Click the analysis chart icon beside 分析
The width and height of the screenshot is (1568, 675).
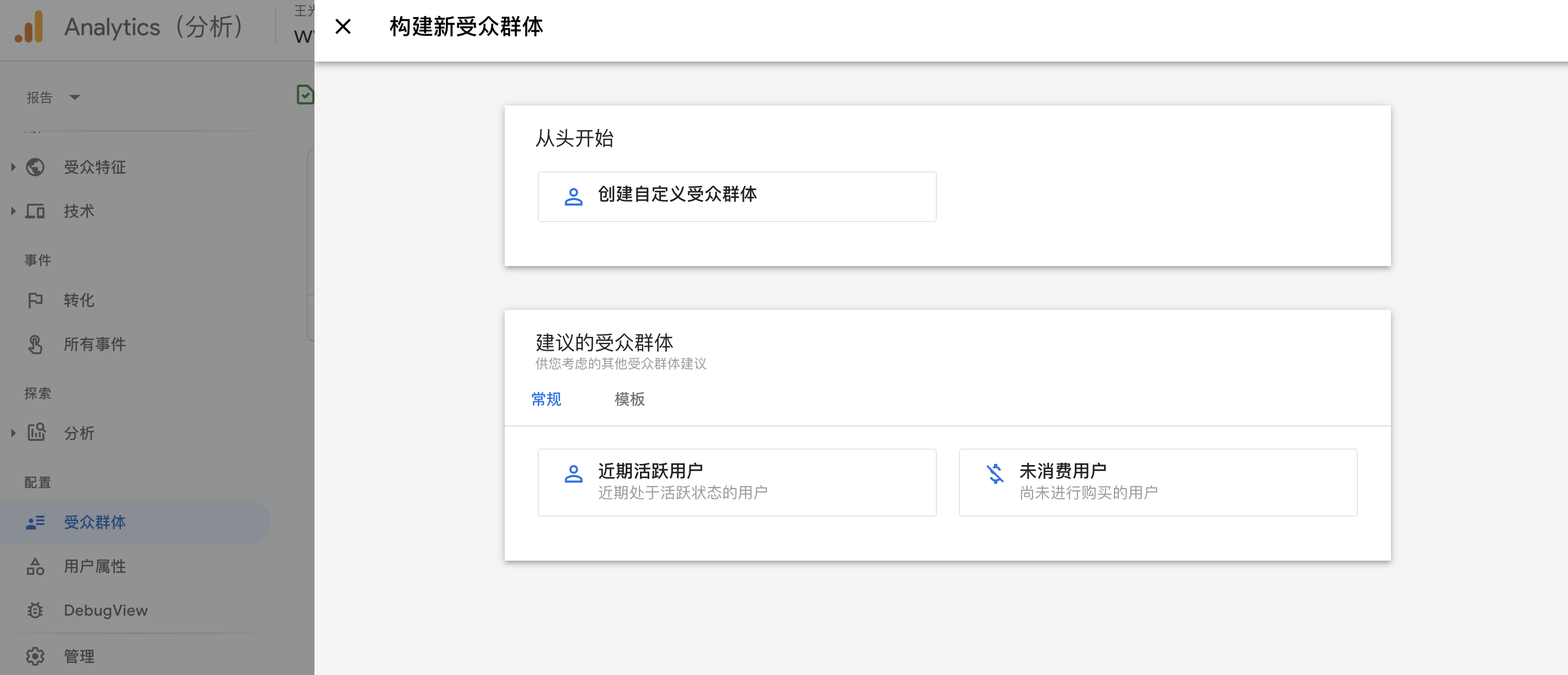36,432
